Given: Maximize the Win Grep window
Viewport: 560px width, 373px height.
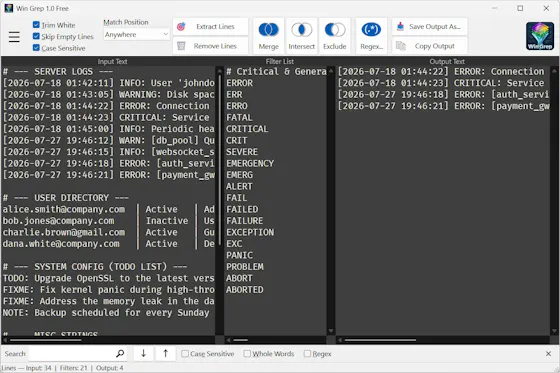Looking at the screenshot, I should pos(520,8).
